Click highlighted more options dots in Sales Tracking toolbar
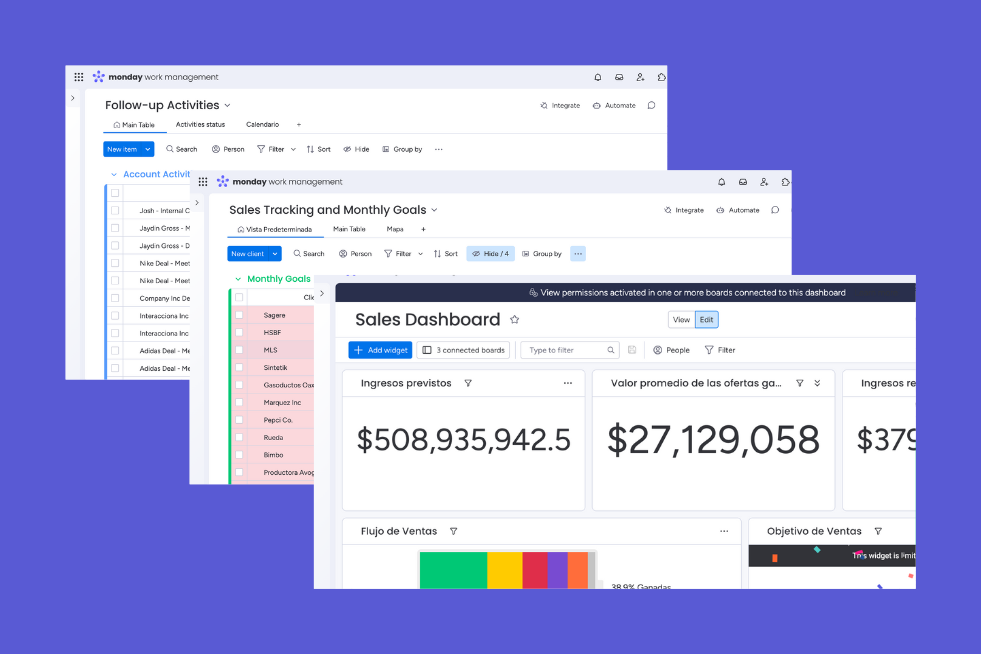981x654 pixels. (x=578, y=253)
